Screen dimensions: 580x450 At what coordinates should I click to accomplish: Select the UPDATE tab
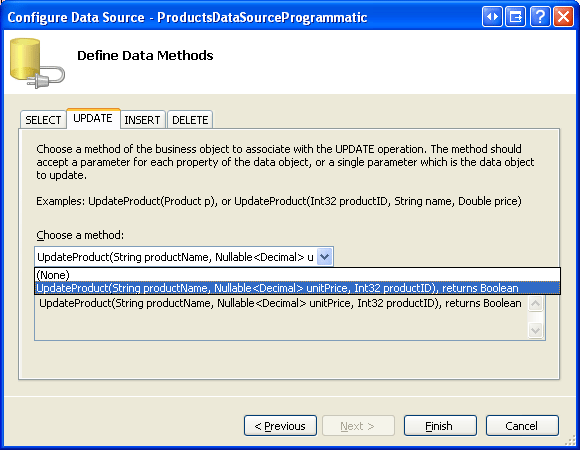tap(93, 118)
